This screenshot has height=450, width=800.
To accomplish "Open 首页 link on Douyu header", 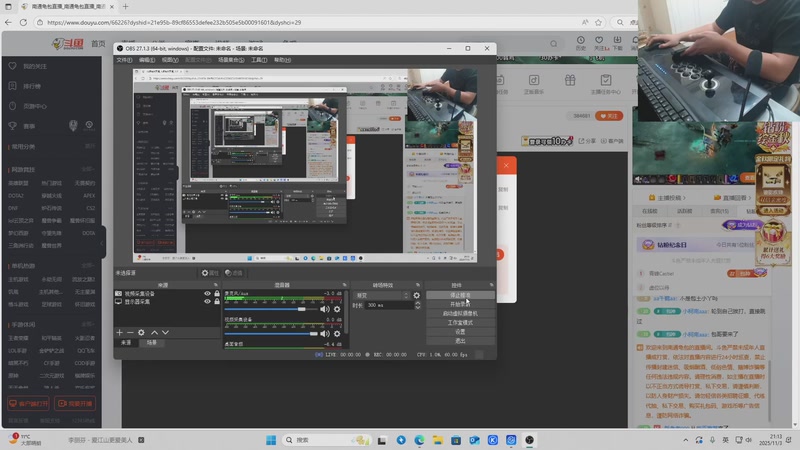I will pyautogui.click(x=98, y=44).
